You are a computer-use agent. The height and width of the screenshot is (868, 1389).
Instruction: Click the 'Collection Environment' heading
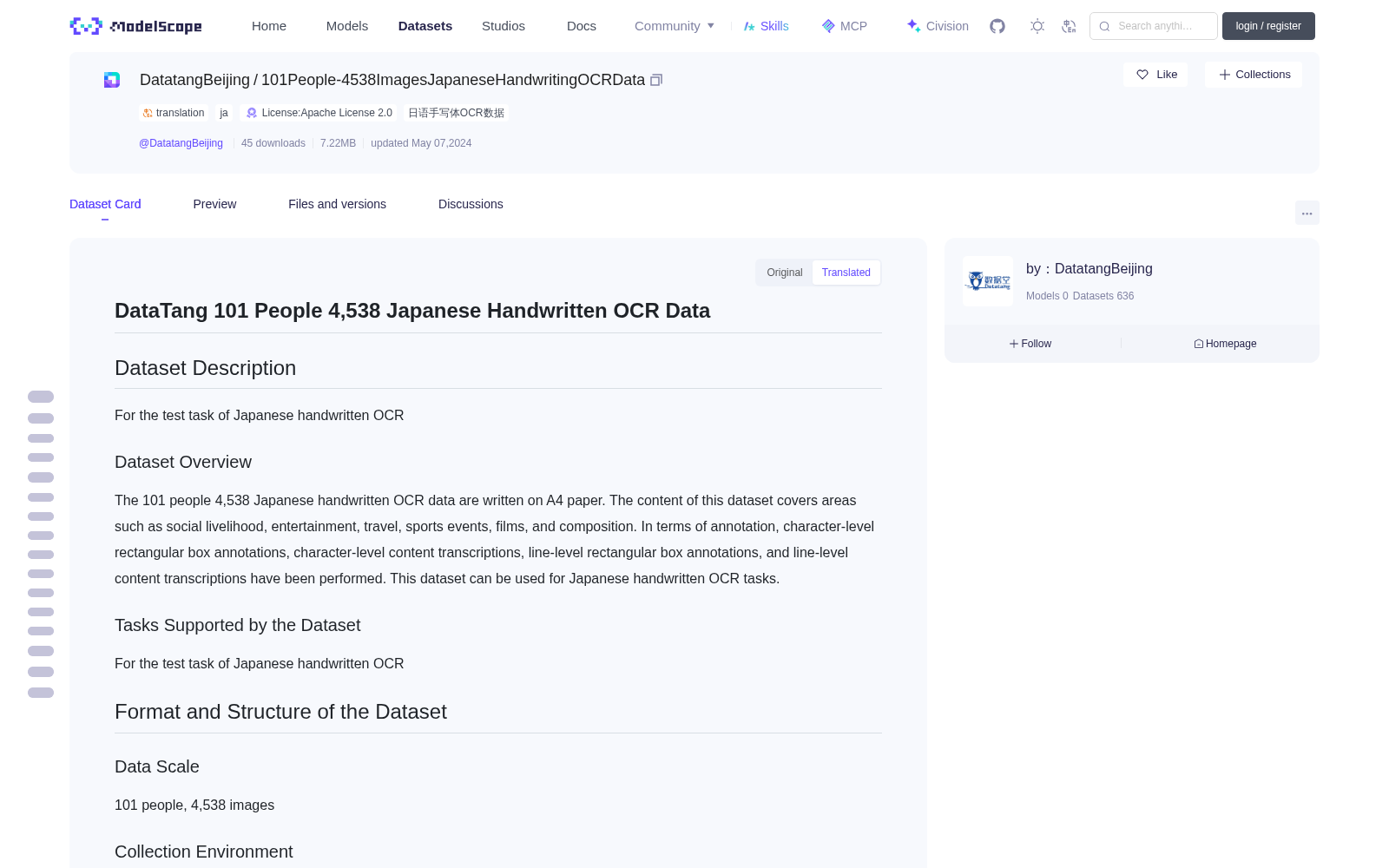tap(204, 852)
